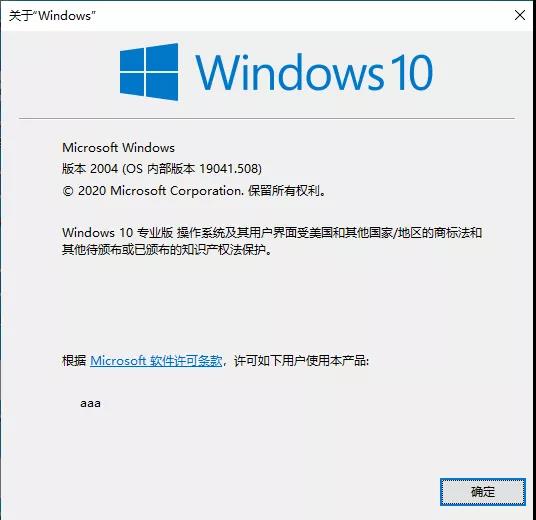Click the number 10 in the banner

coord(412,72)
